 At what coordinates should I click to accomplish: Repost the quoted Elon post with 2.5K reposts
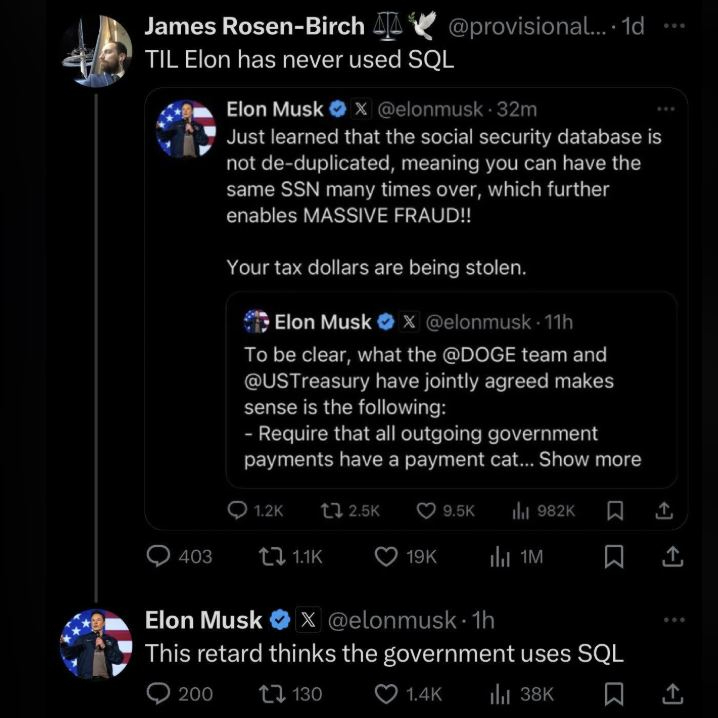331,510
